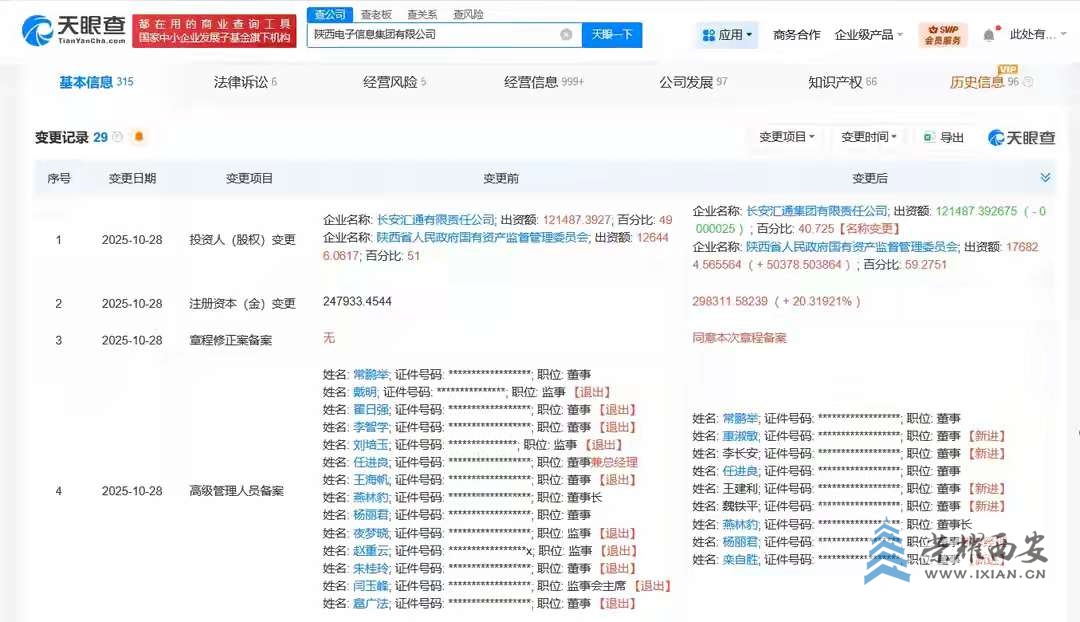This screenshot has width=1080, height=622.
Task: Open the 常鹏举 person link in 变更前
Action: (365, 374)
